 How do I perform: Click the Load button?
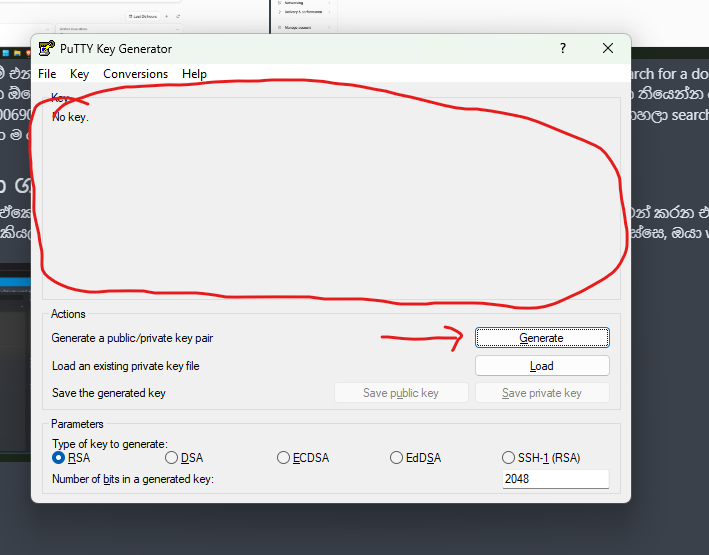(x=542, y=365)
